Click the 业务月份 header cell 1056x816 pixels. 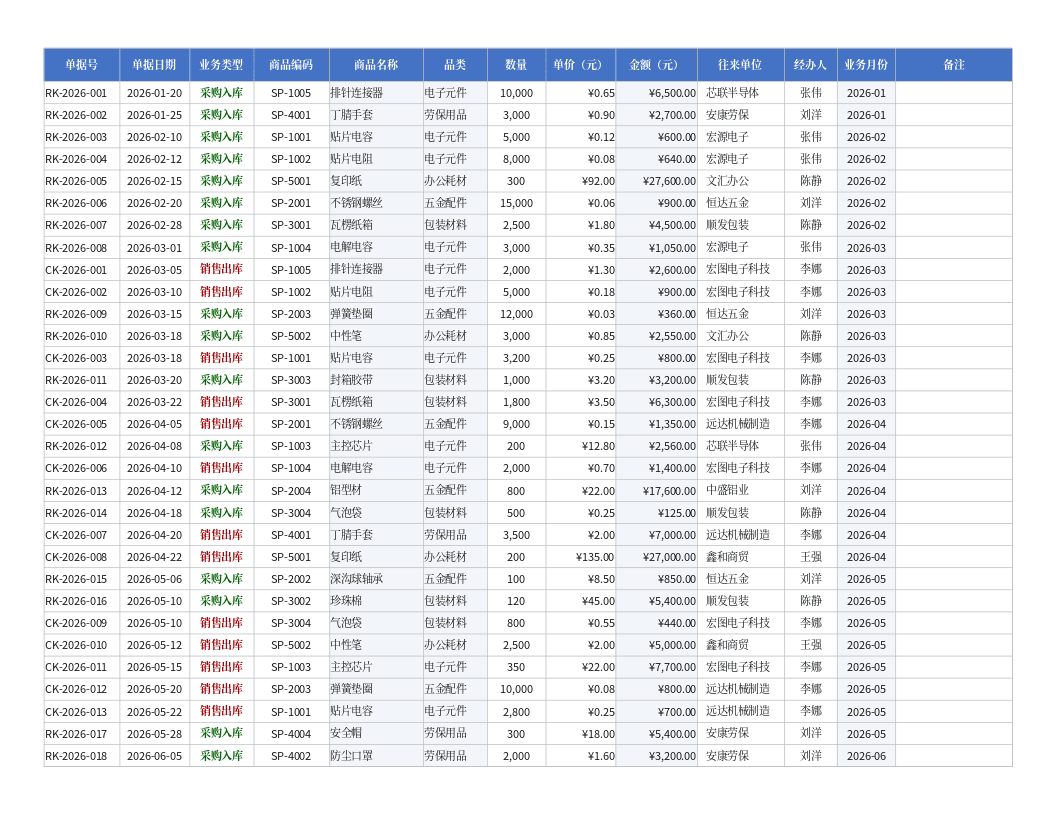coord(866,65)
